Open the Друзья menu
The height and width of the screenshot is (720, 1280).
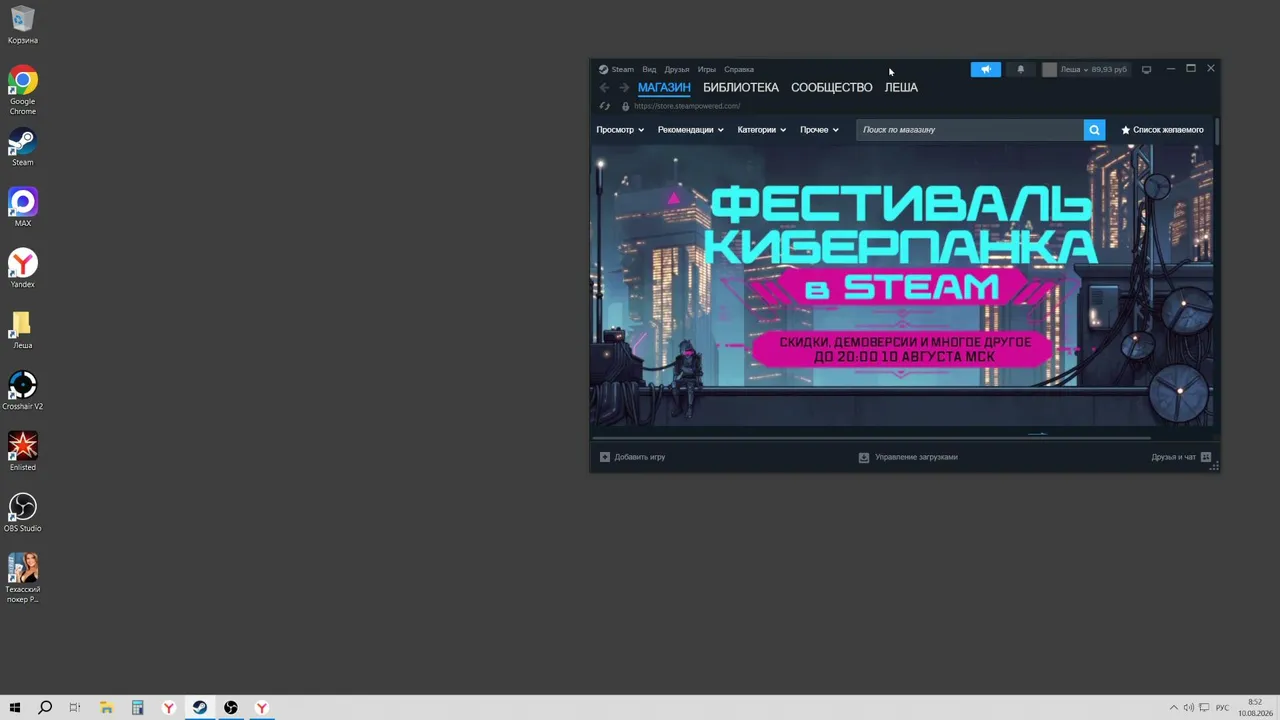click(677, 70)
